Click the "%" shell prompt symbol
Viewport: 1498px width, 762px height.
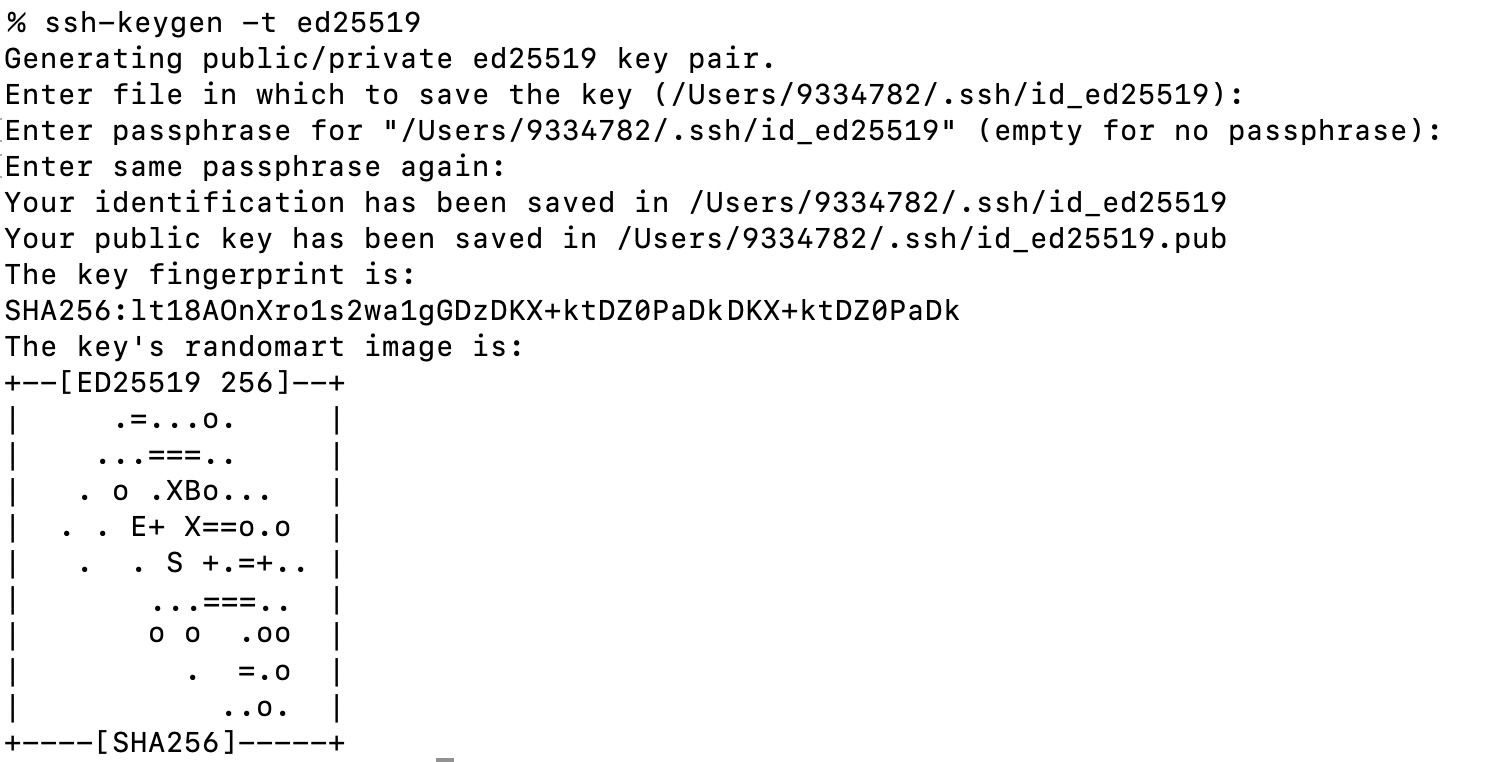pos(15,22)
